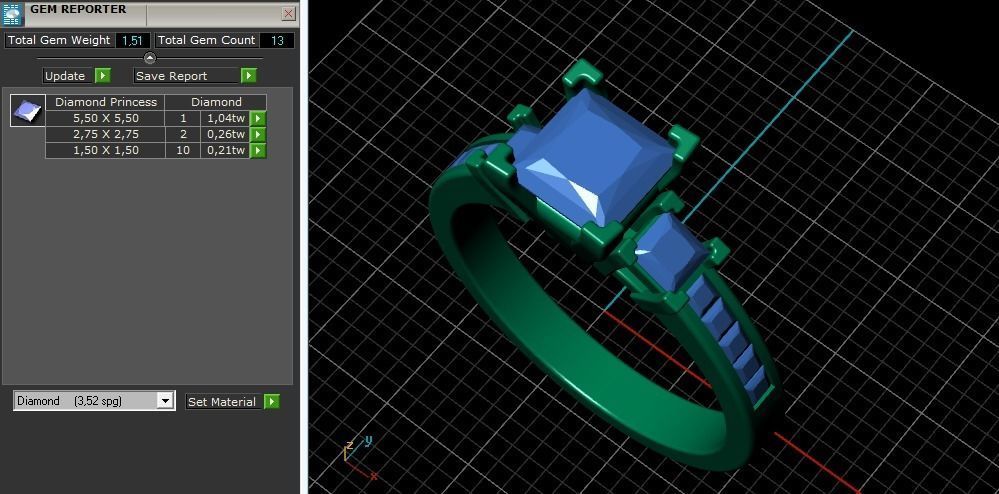Click the smaller blue side stone in viewport
Image resolution: width=999 pixels, height=494 pixels.
(672, 251)
